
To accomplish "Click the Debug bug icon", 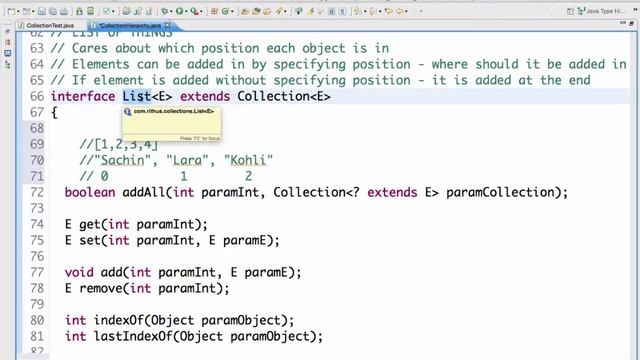I will 164,11.
